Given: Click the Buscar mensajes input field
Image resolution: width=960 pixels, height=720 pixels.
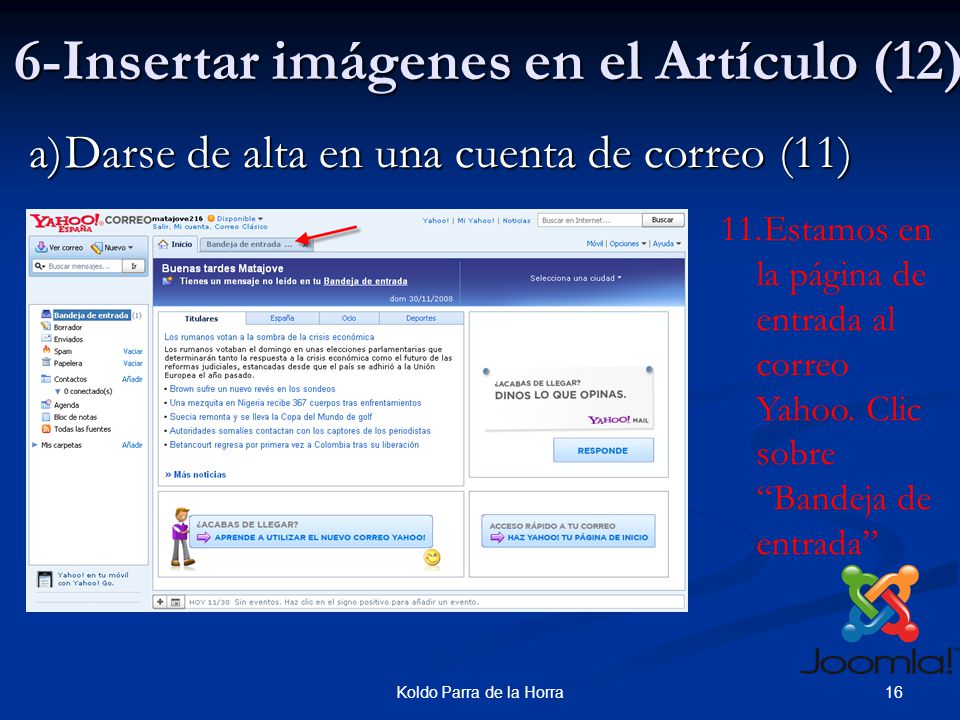Looking at the screenshot, I should (x=78, y=266).
